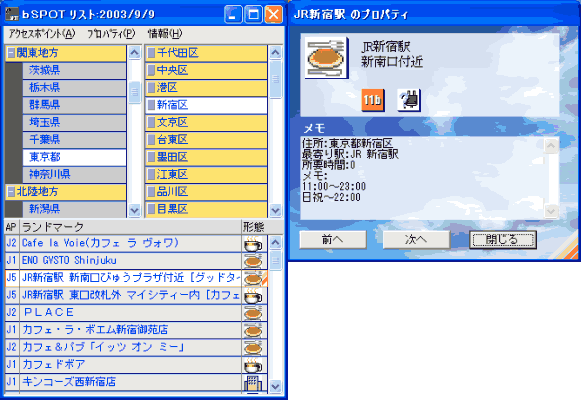Image resolution: width=581 pixels, height=400 pixels.
Task: Click the 前へ button
Action: point(333,240)
